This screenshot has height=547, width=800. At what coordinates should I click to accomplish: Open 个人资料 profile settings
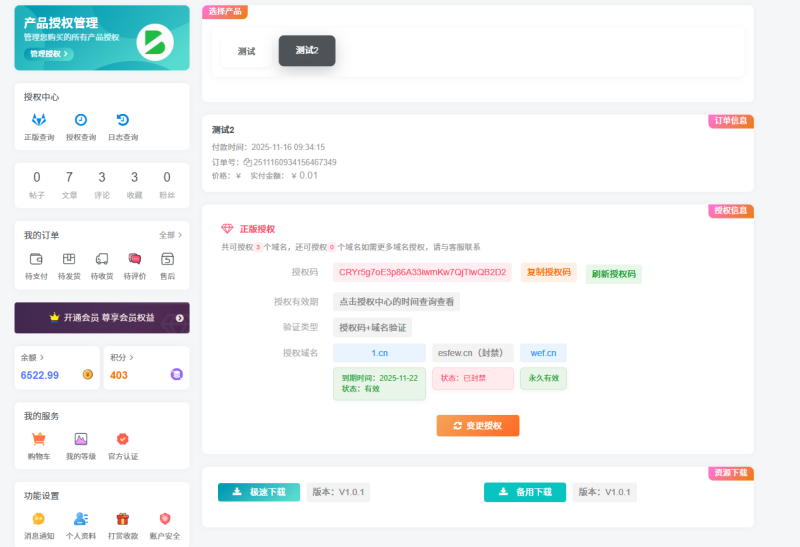(81, 526)
